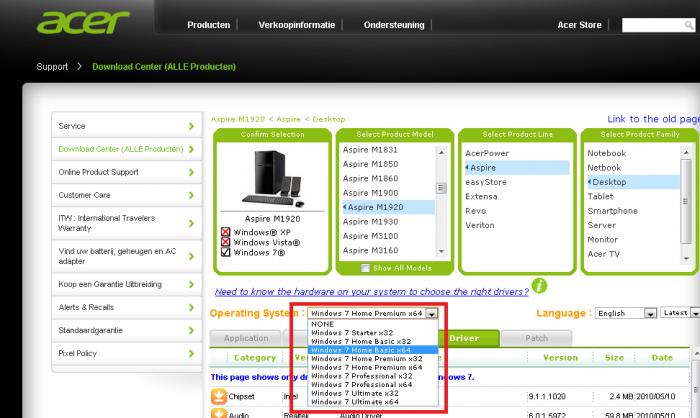Click the Pixel Policy arrow icon
Screen dimensions: 700x418
point(191,353)
